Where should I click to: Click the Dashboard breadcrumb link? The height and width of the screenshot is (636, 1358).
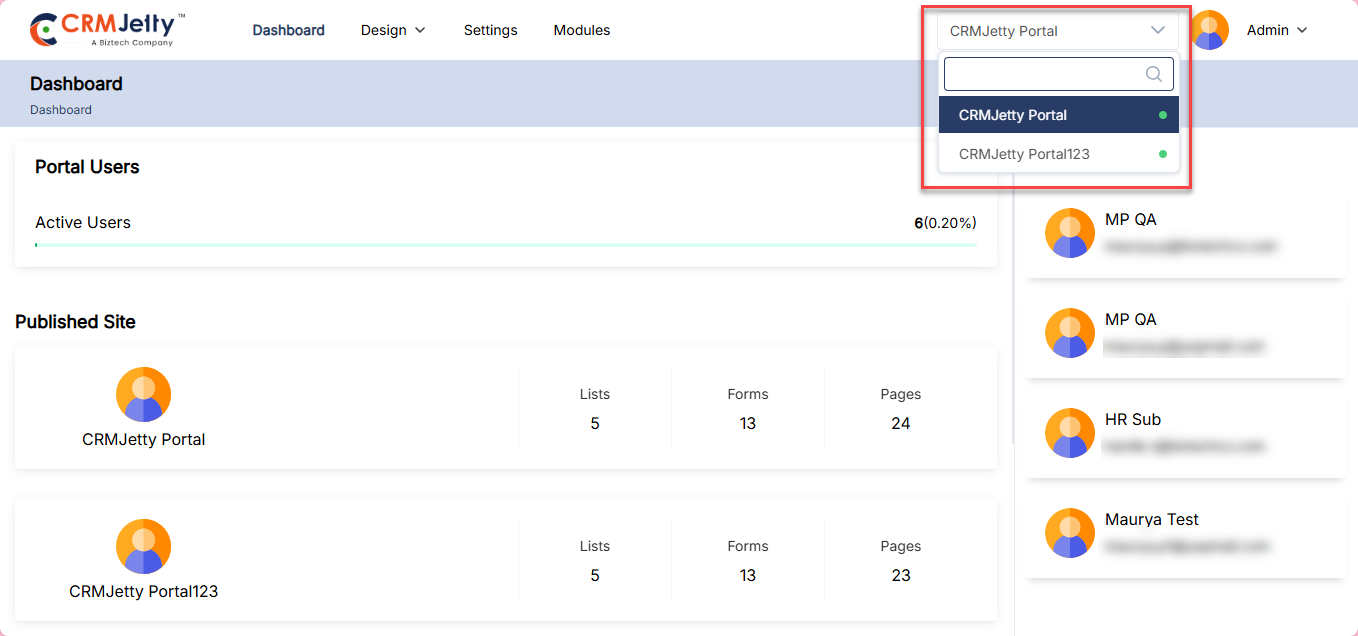click(x=61, y=110)
